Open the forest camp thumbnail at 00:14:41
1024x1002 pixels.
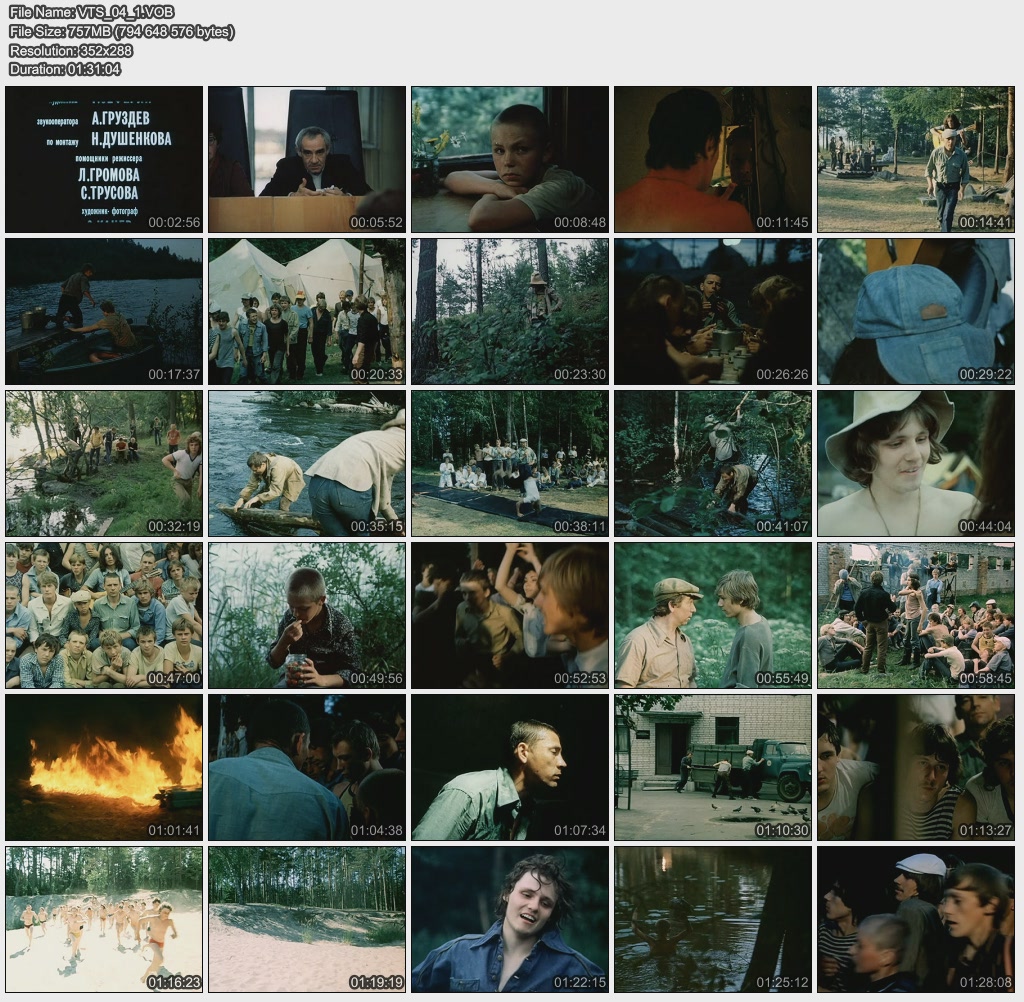(916, 159)
